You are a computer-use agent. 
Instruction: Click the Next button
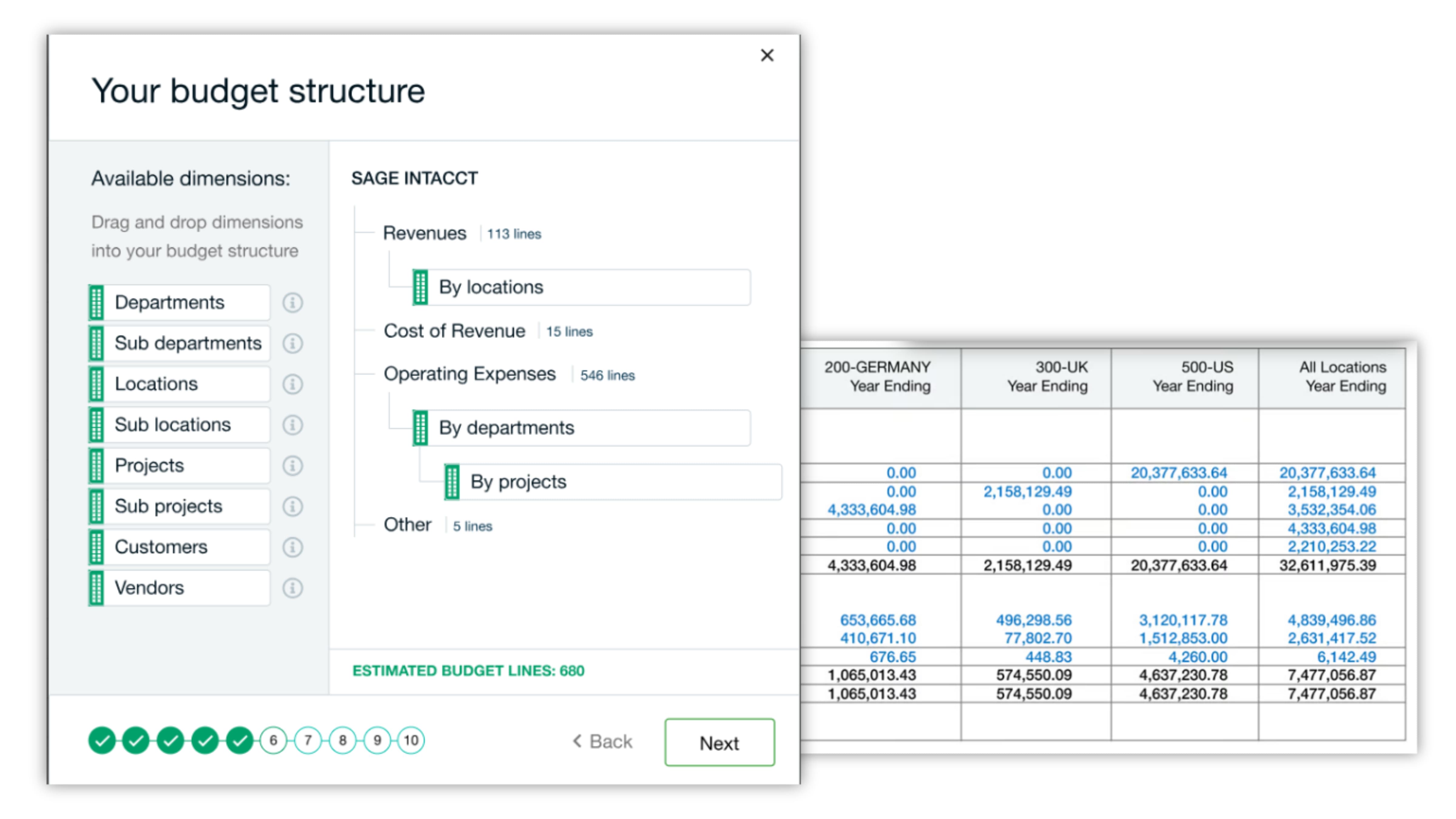pos(720,743)
